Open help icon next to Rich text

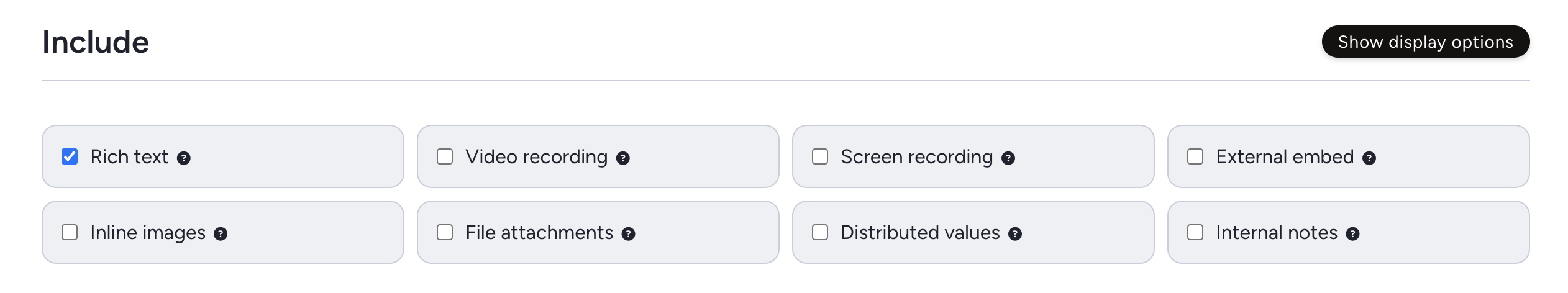pos(184,158)
